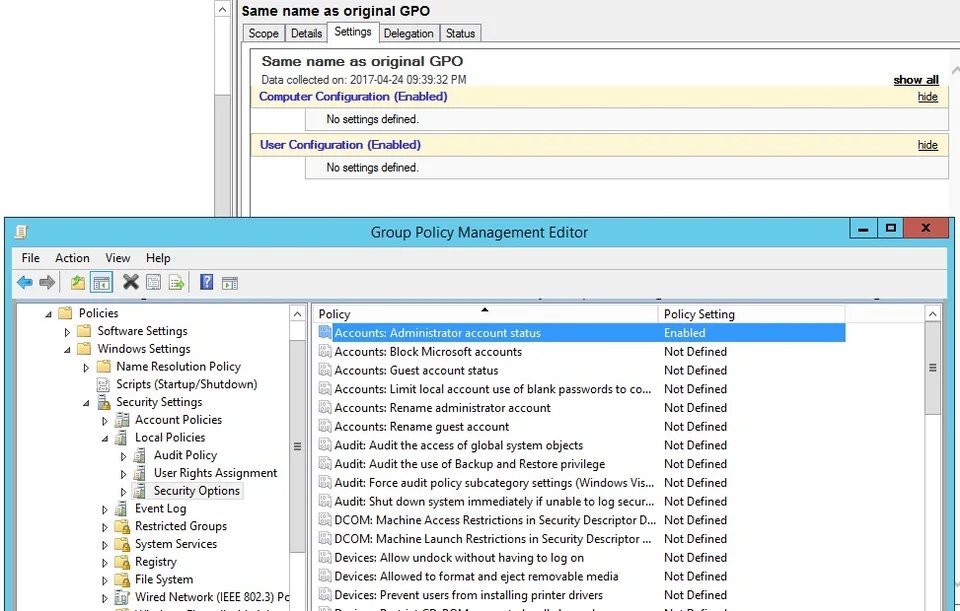Expand the System Services node
This screenshot has height=611, width=960.
pyautogui.click(x=105, y=545)
